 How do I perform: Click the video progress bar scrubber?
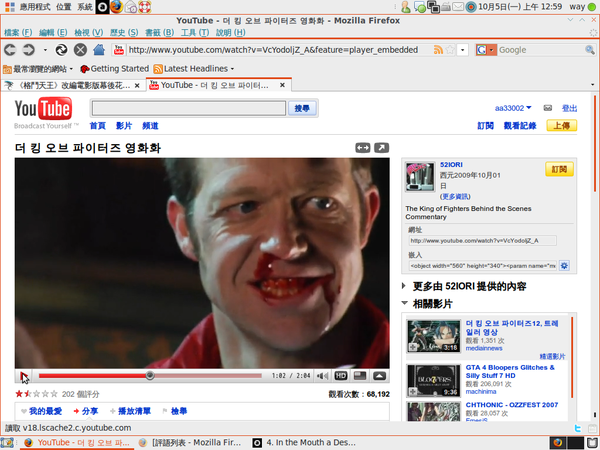pos(150,376)
